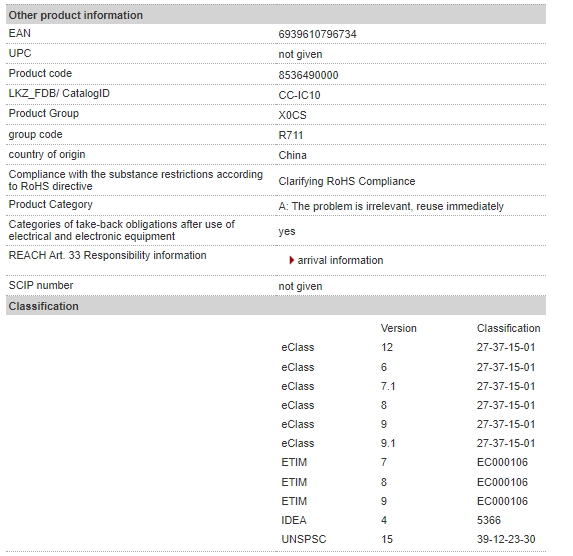Image resolution: width=573 pixels, height=556 pixels.
Task: Click the UPC label
Action: click(x=20, y=53)
